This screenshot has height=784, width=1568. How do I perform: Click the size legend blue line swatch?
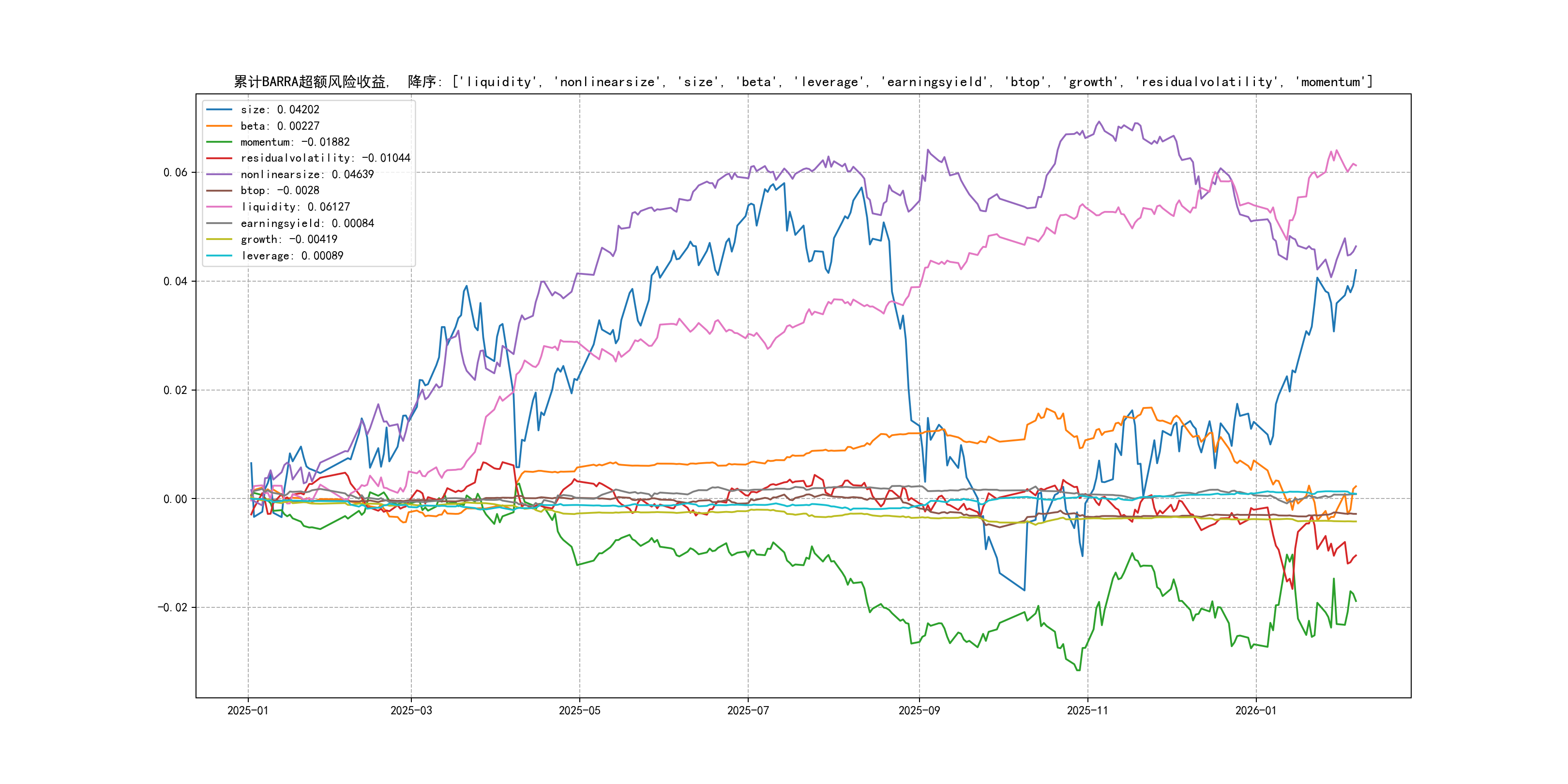(219, 109)
